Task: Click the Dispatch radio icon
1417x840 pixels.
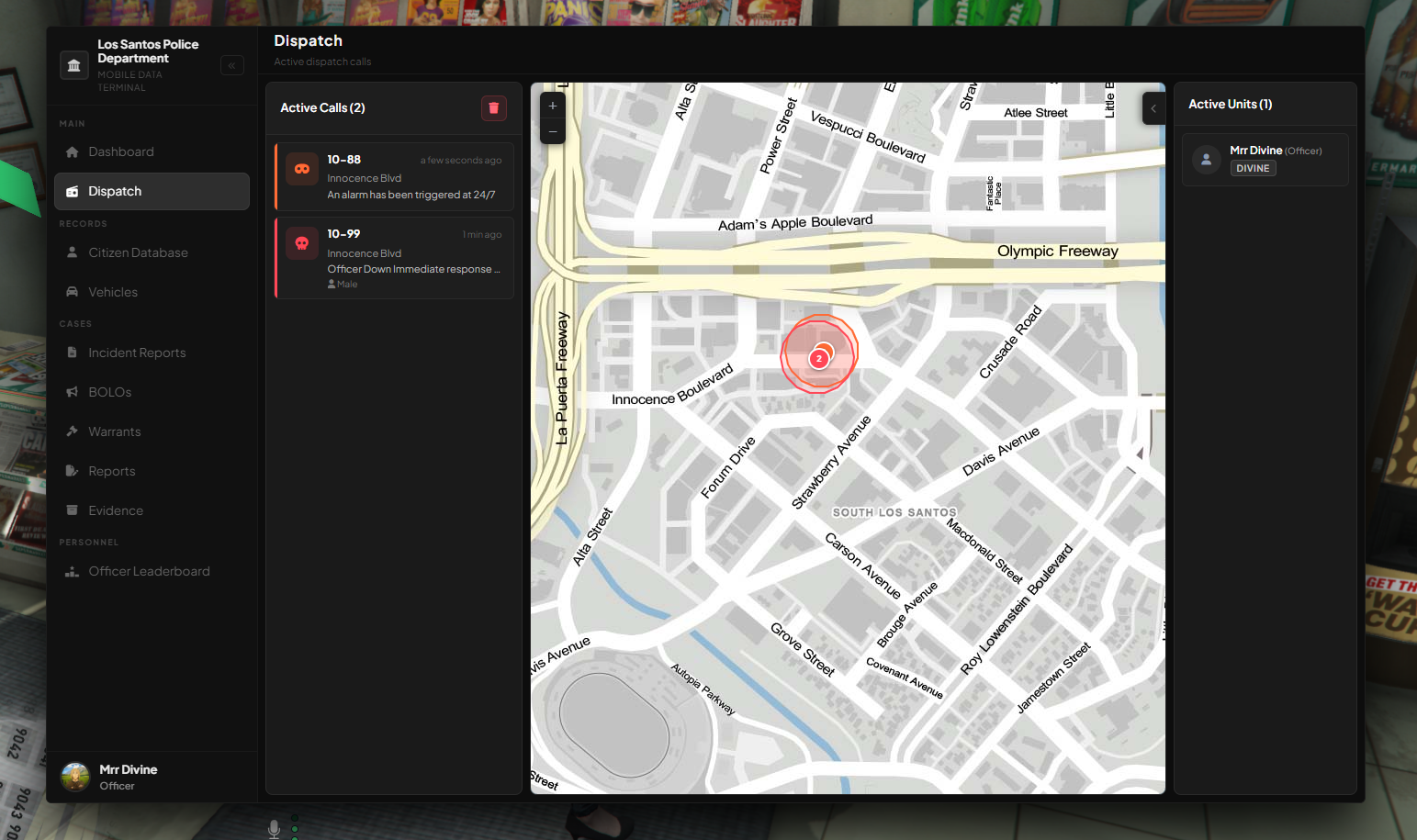Action: click(72, 191)
